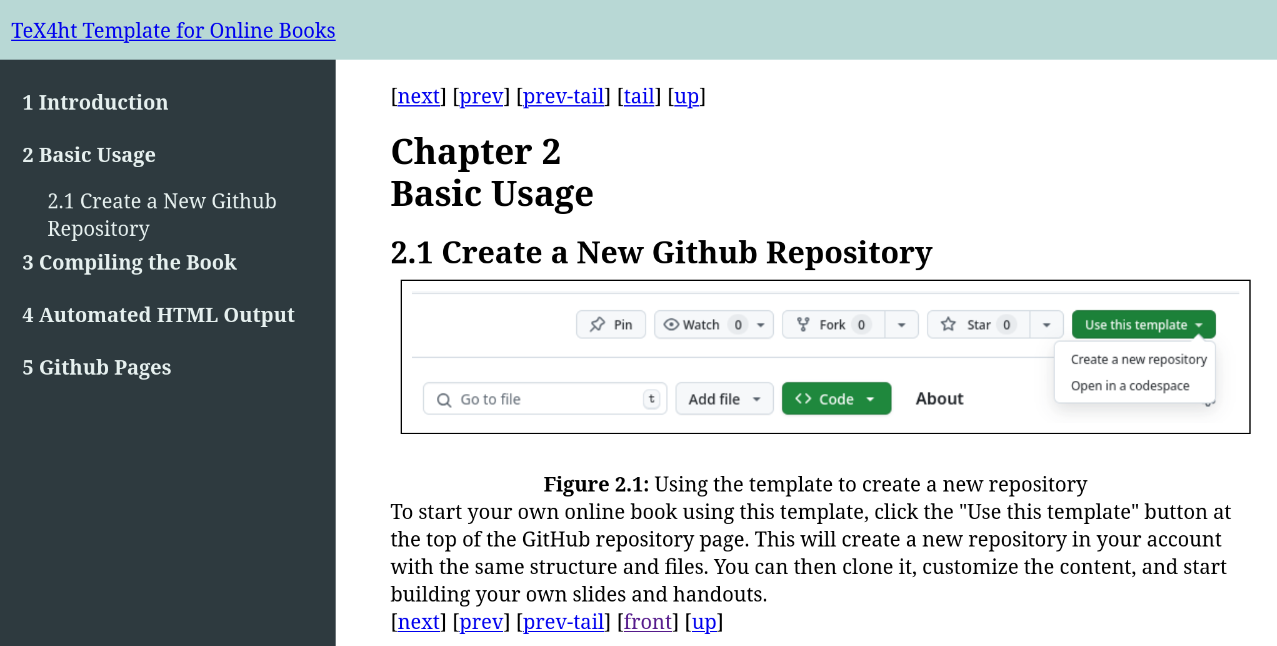Image resolution: width=1277 pixels, height=646 pixels.
Task: Click the Pin button in the figure screenshot
Action: click(x=611, y=324)
